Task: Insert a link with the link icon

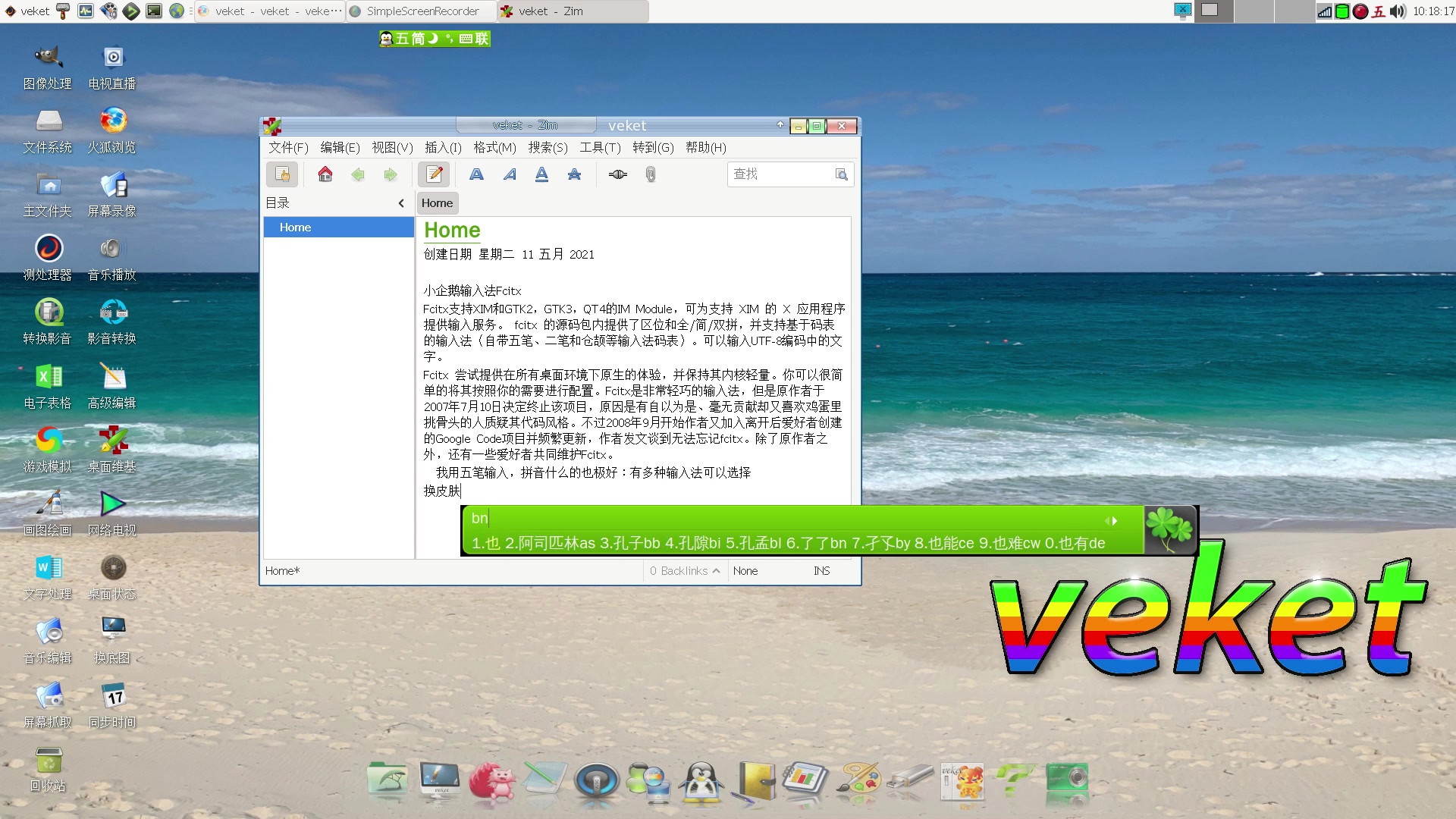Action: pos(618,174)
